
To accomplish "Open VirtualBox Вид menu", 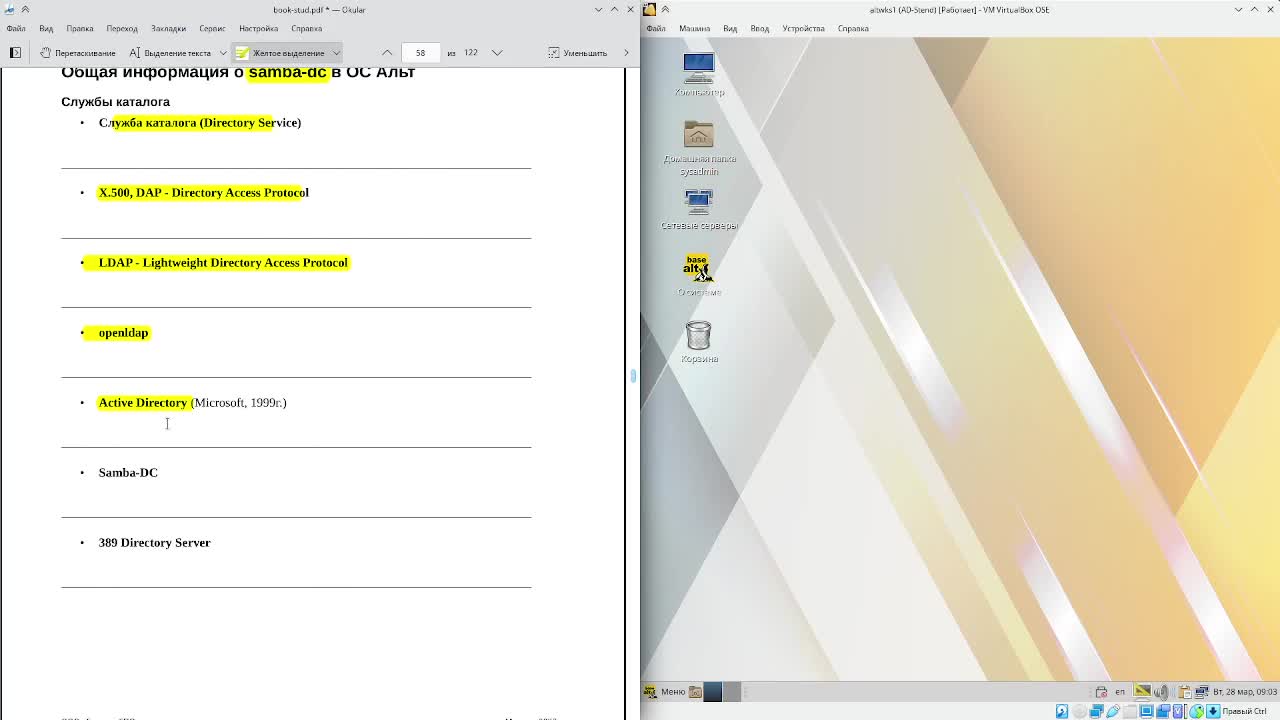I will [x=730, y=28].
